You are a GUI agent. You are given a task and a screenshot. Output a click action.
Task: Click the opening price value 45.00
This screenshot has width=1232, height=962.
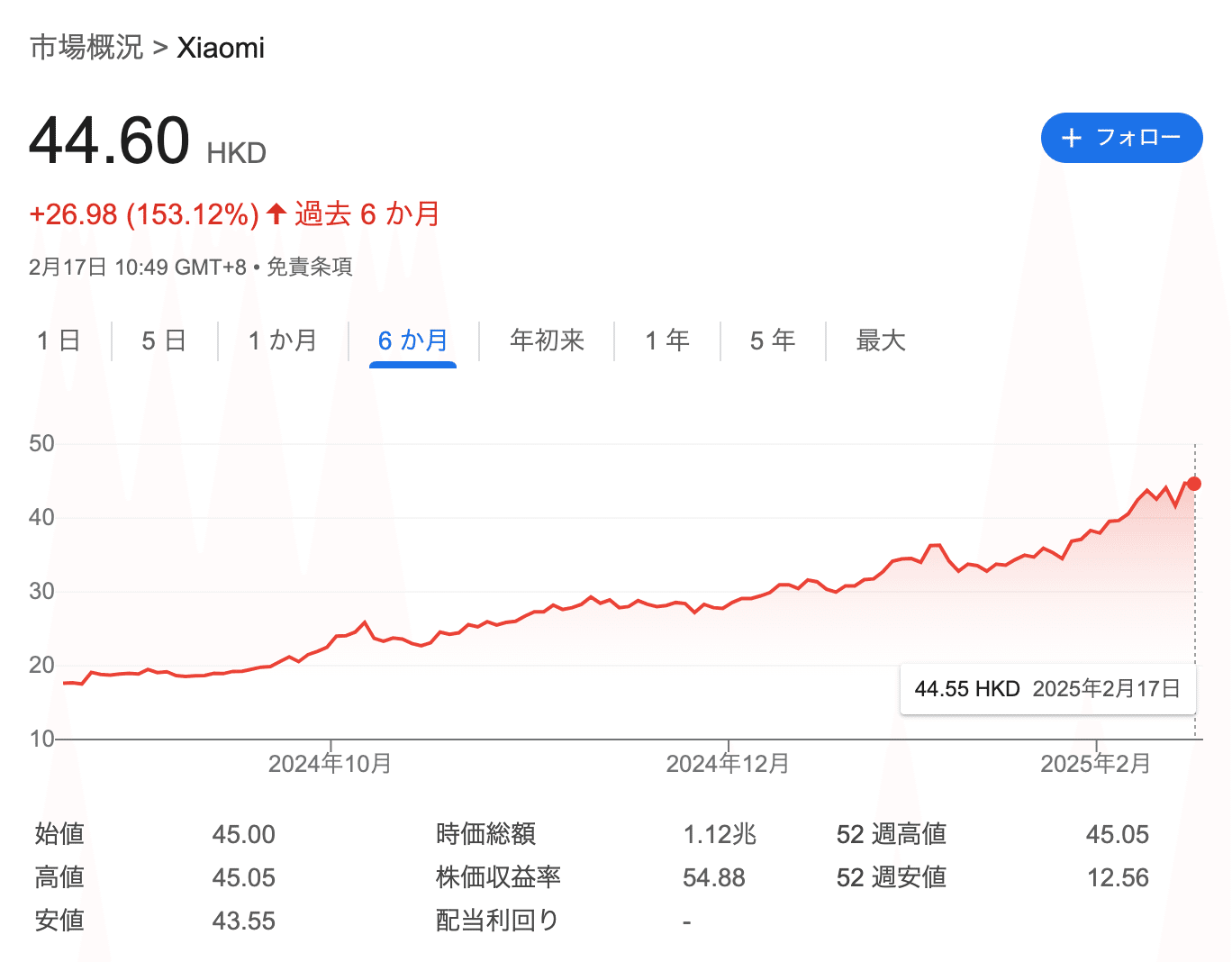click(244, 834)
